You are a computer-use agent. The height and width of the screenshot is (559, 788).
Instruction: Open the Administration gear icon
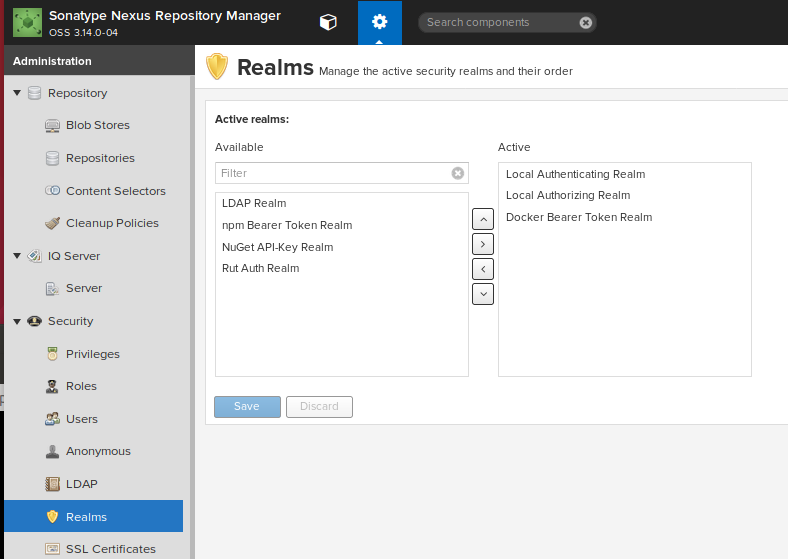pyautogui.click(x=379, y=22)
